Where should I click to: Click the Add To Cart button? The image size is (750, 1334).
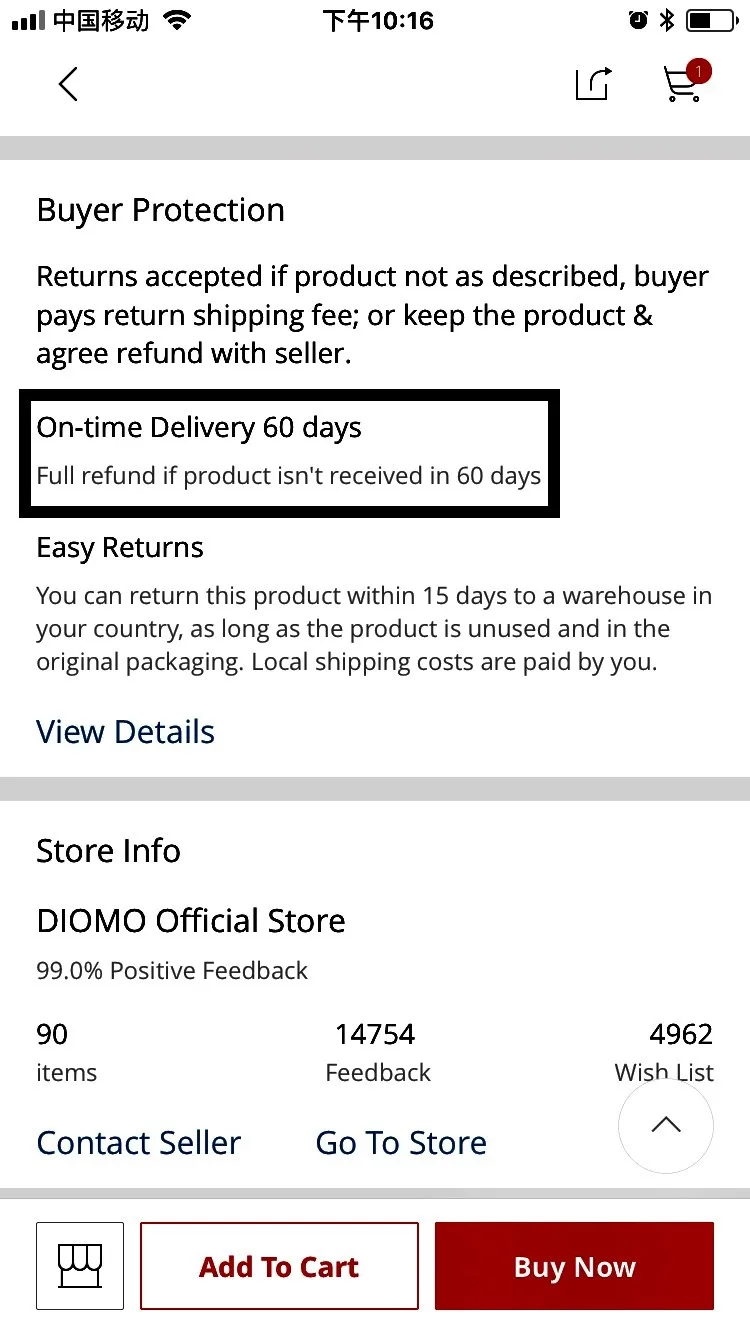[x=279, y=1266]
